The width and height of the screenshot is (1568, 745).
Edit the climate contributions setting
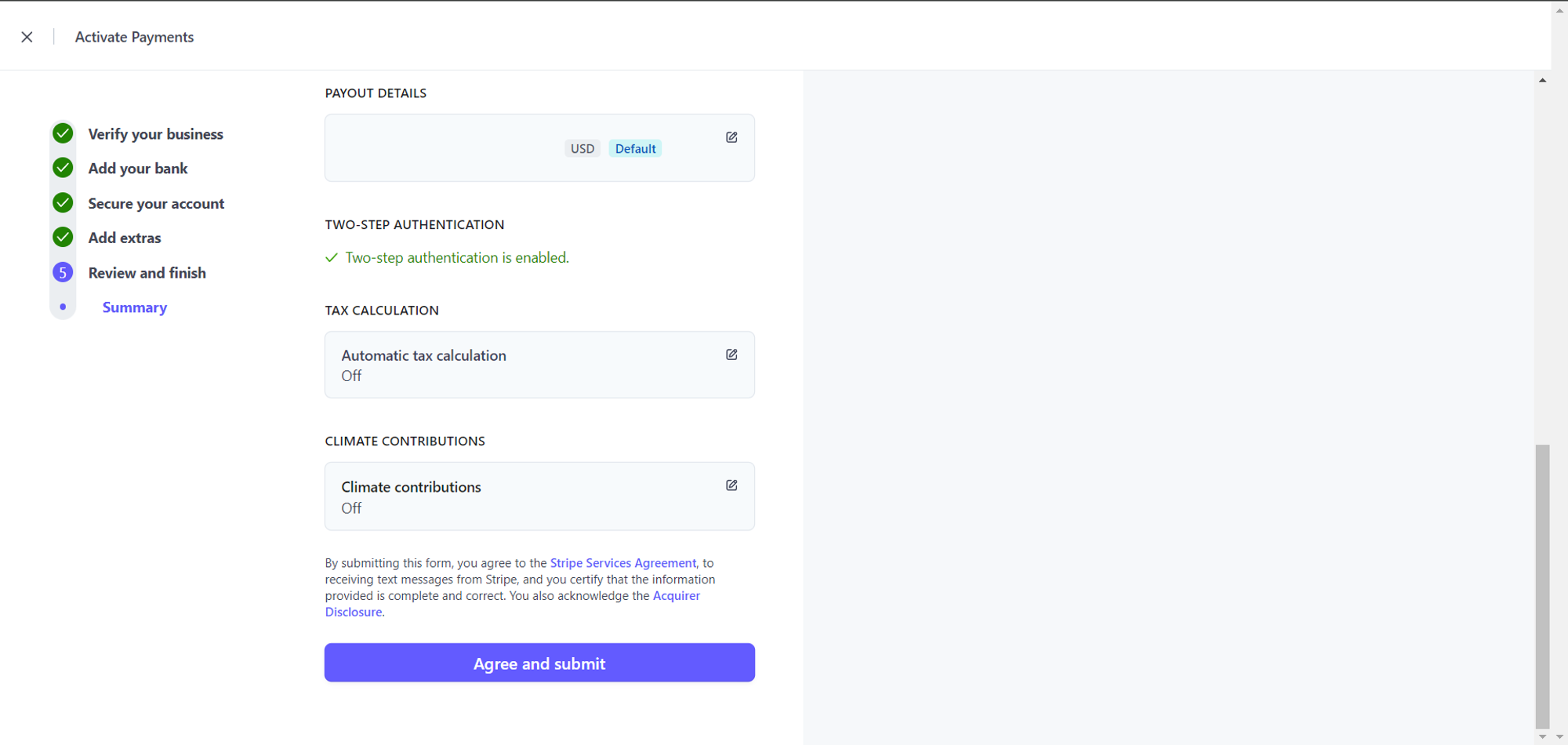(x=731, y=485)
